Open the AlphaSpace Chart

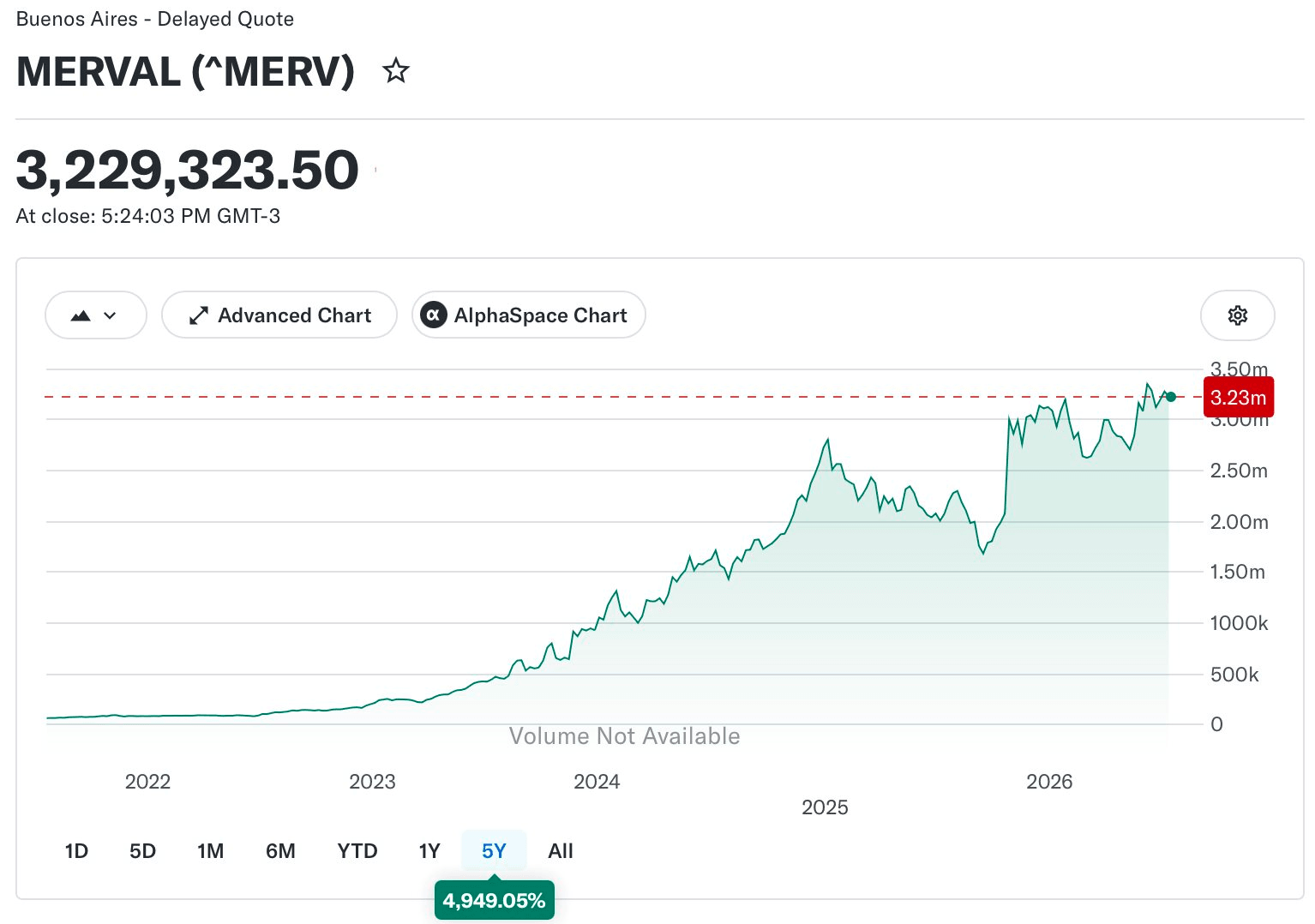529,315
